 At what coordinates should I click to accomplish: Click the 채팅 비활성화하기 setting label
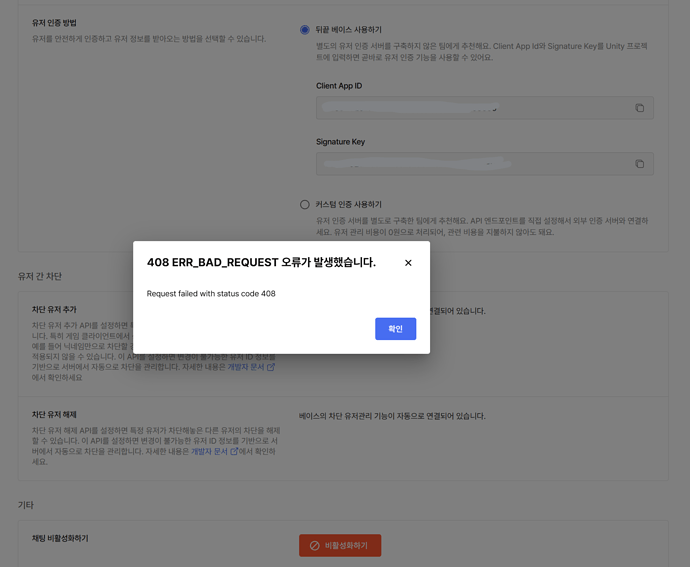coord(60,538)
